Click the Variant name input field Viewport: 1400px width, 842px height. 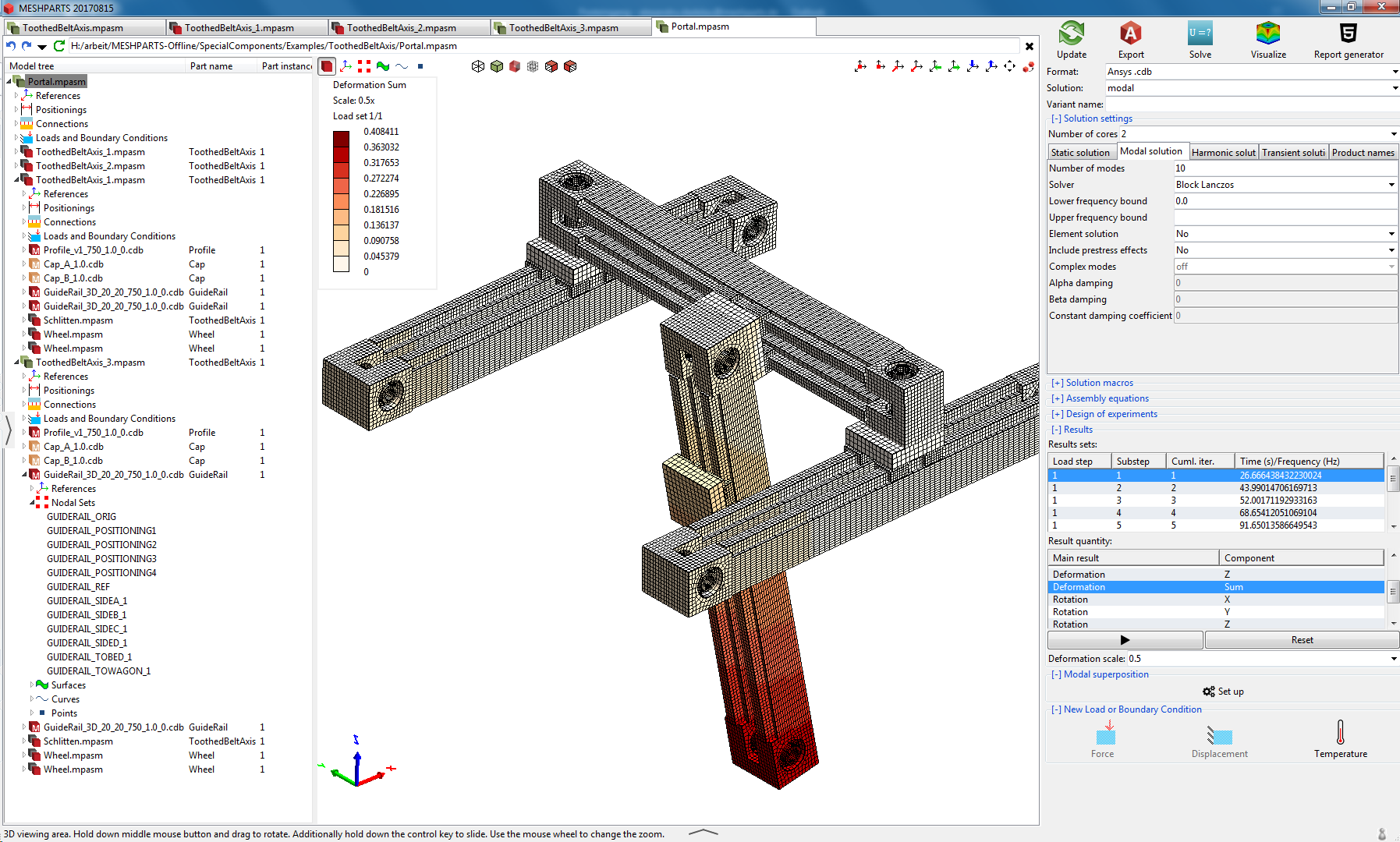[1251, 104]
